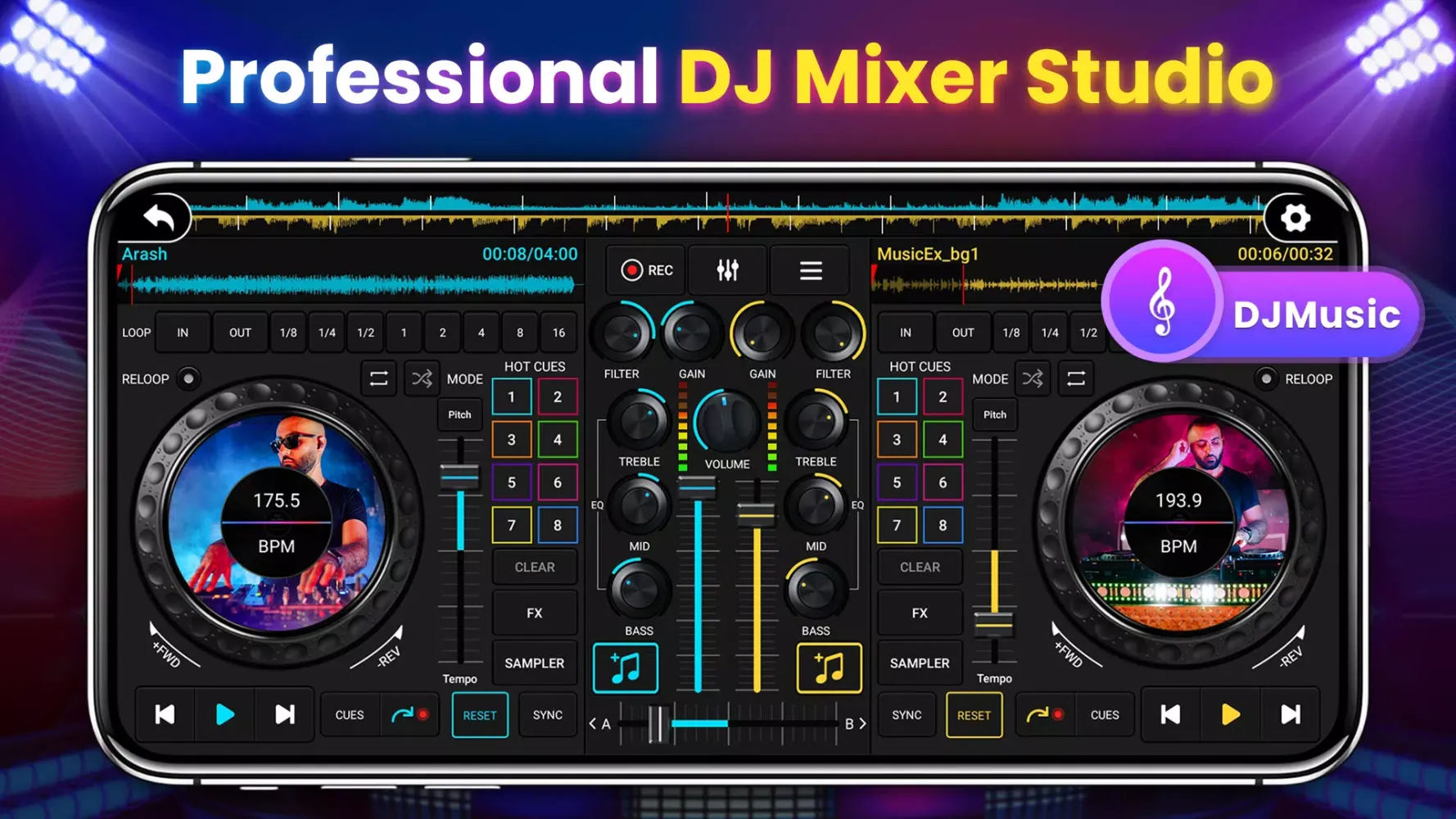This screenshot has height=819, width=1456.
Task: Trigger hot cue pad 3 on the left deck
Action: (x=513, y=439)
